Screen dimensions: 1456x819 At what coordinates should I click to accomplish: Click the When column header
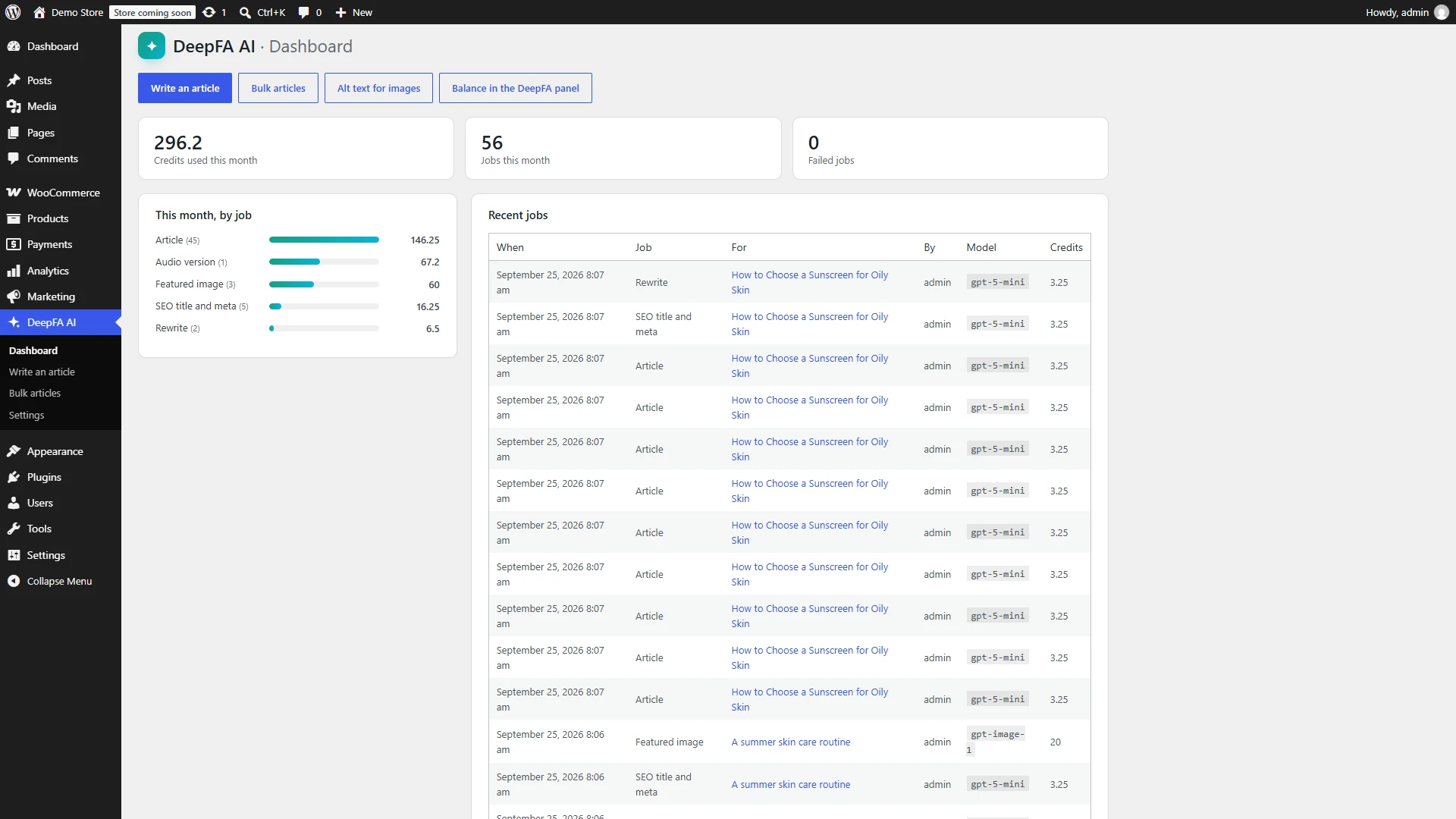[510, 247]
